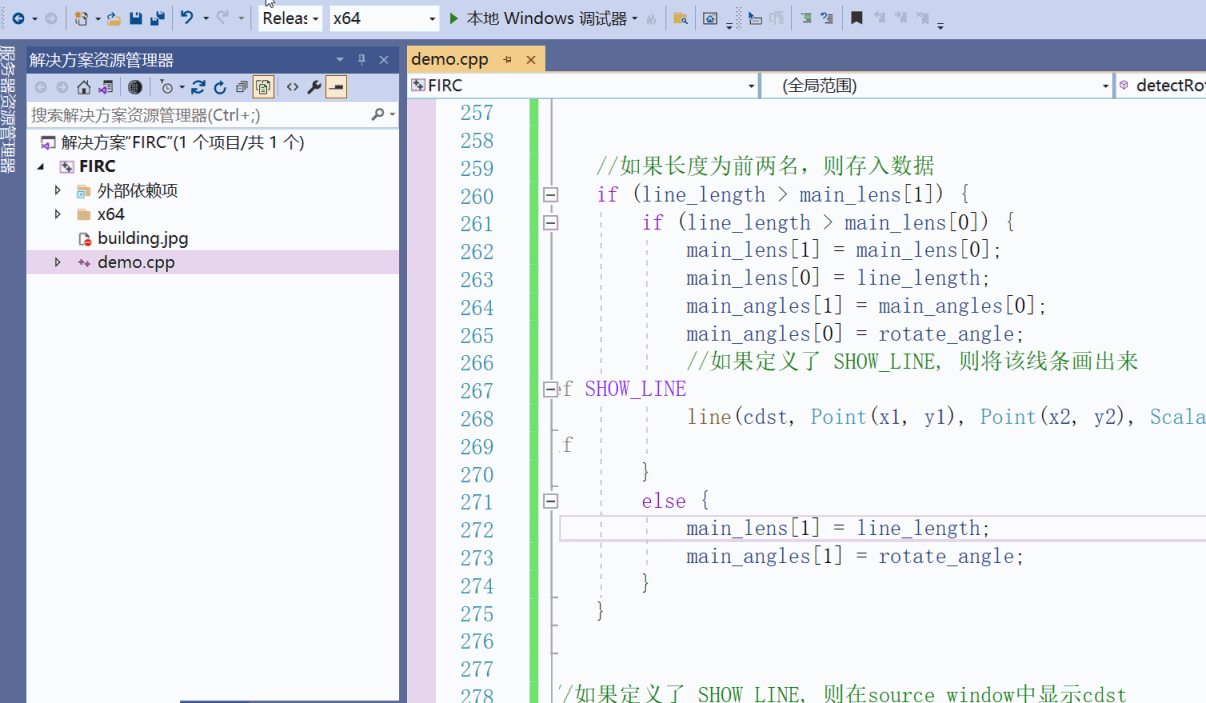Toggle the Preview Selected Items button
This screenshot has height=703, width=1206.
[336, 87]
